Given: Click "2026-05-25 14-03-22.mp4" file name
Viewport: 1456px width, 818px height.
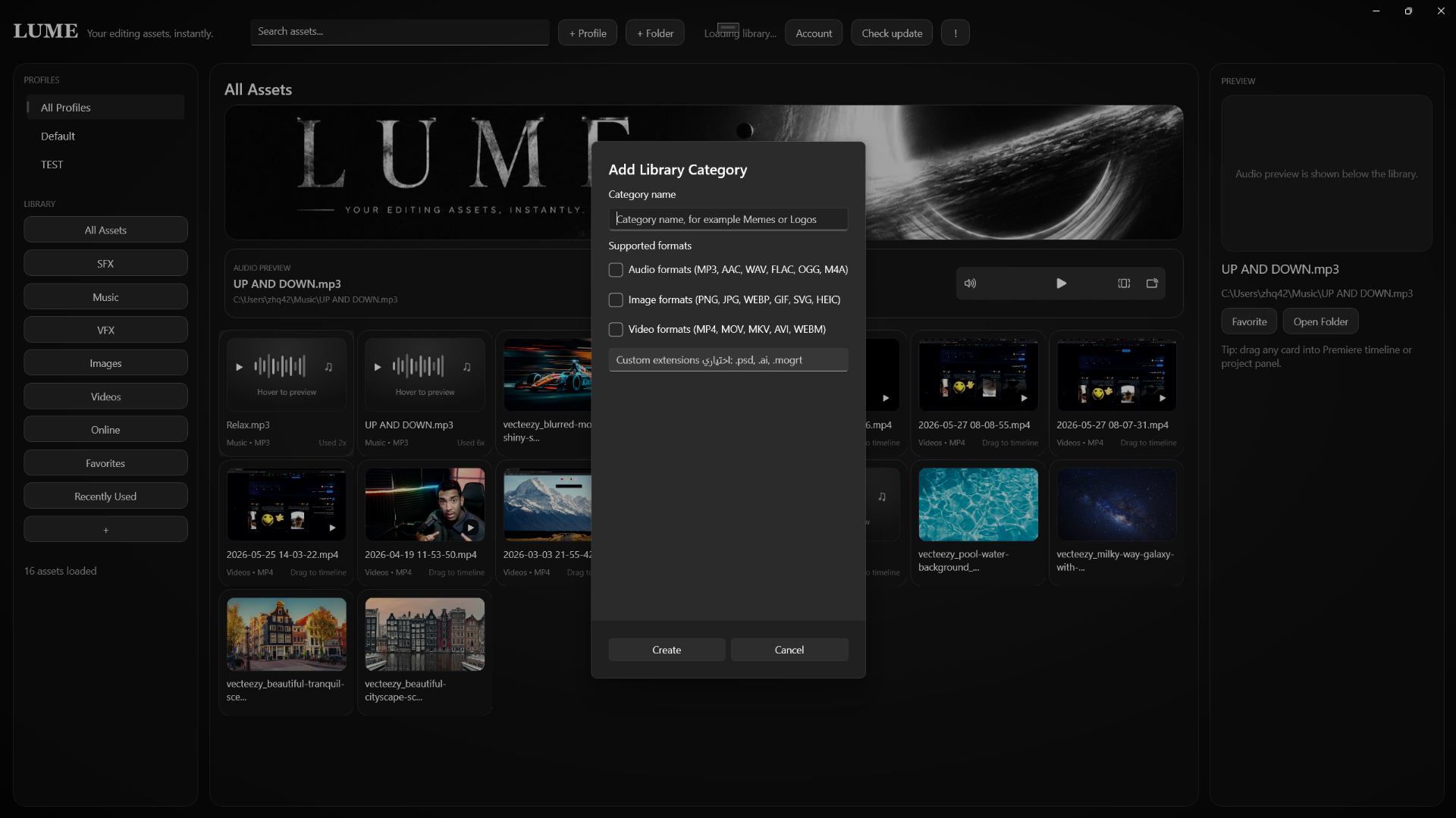Looking at the screenshot, I should (282, 555).
